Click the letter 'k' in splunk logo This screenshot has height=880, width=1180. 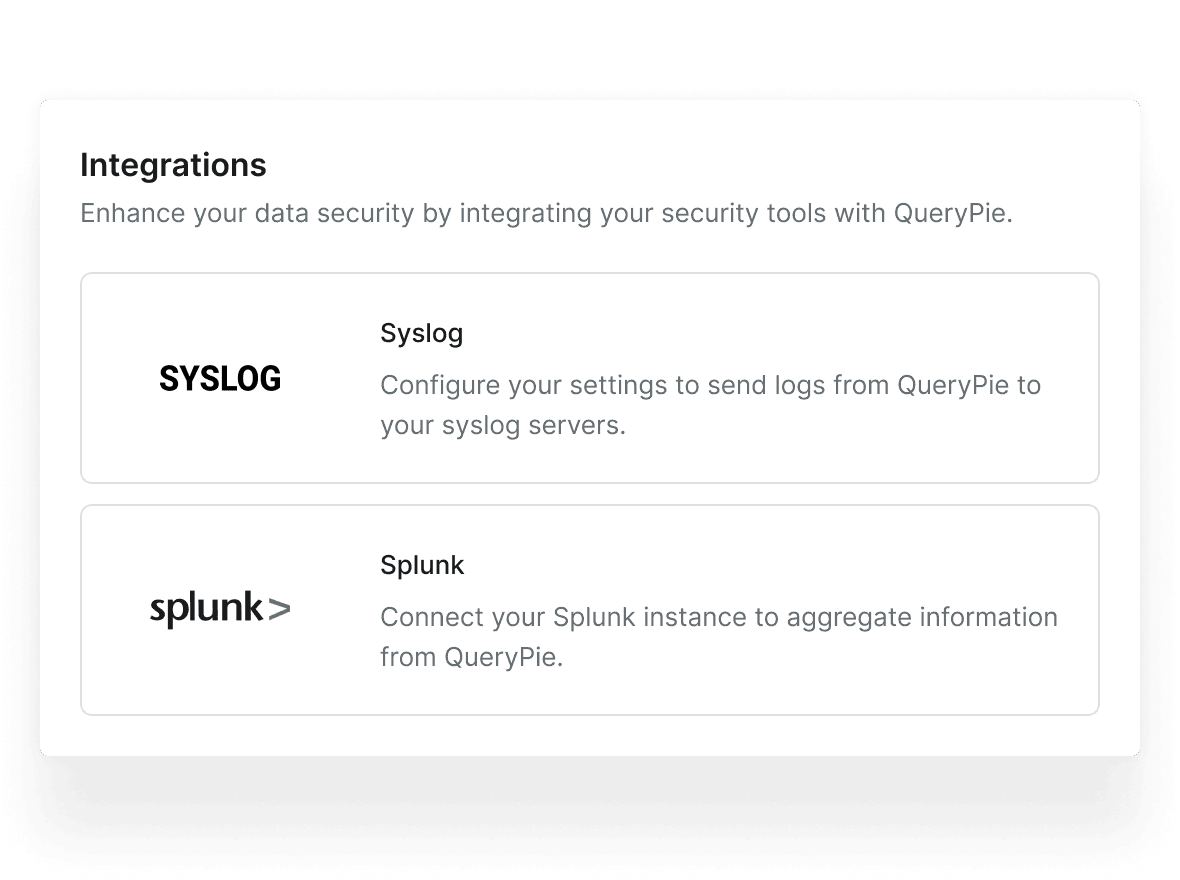(251, 607)
